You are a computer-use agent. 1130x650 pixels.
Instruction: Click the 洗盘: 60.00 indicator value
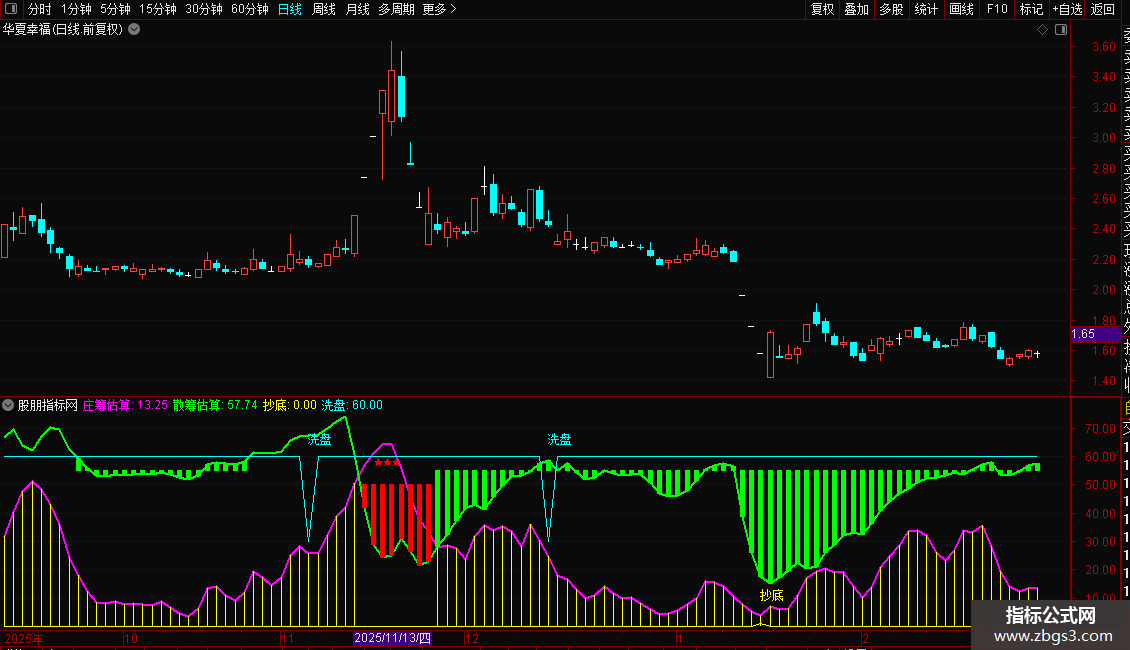pos(352,405)
